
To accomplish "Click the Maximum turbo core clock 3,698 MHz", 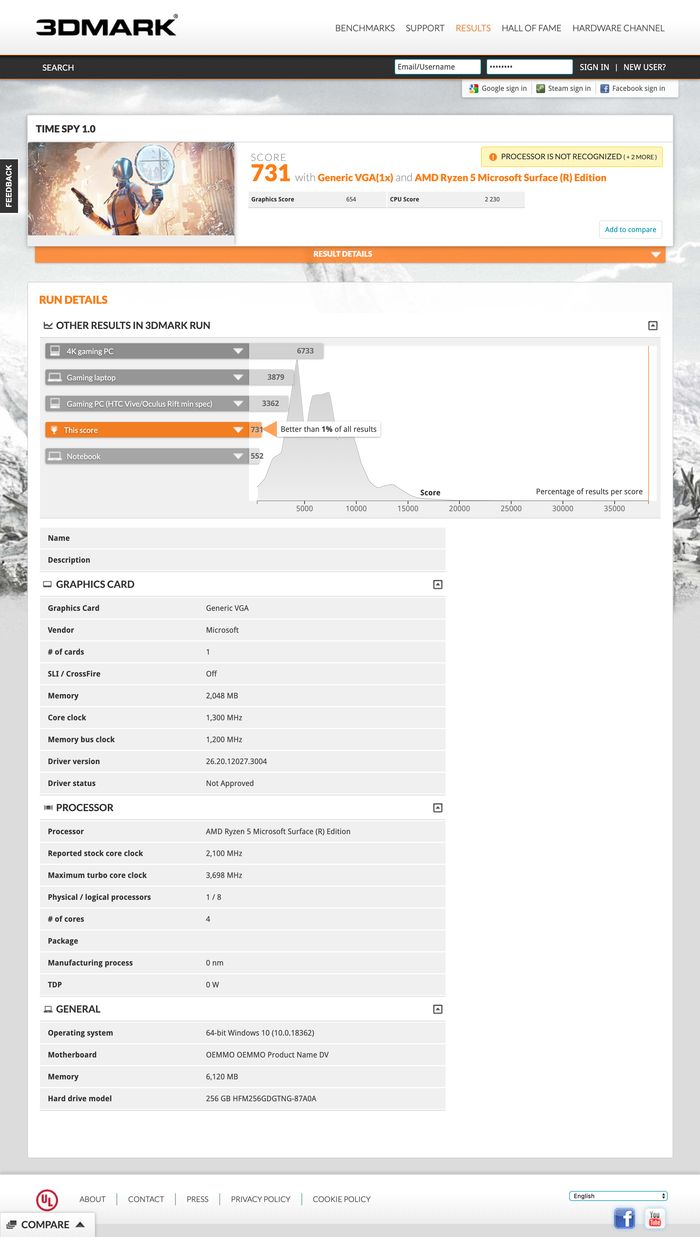I will pos(224,876).
